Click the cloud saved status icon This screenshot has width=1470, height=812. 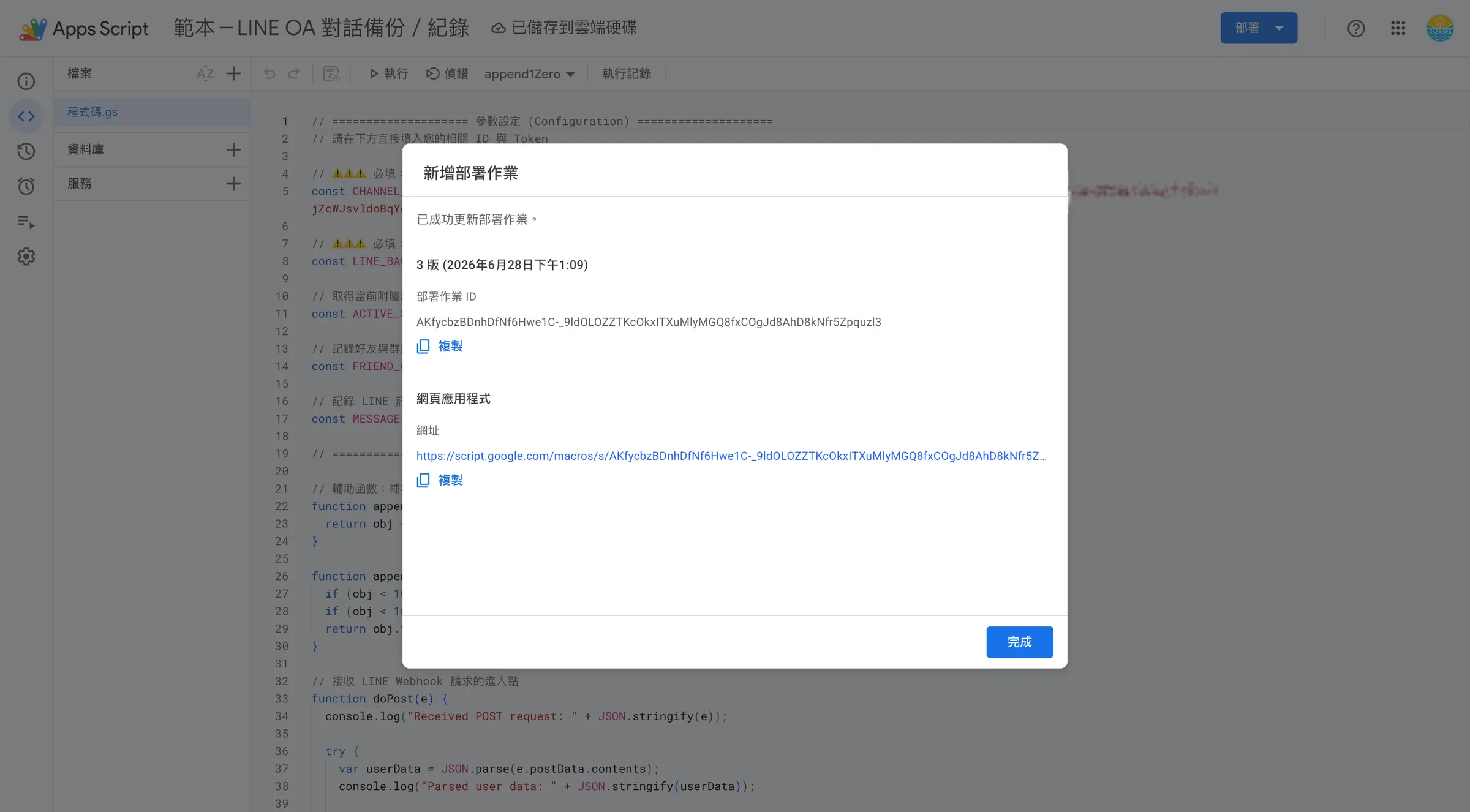coord(499,28)
